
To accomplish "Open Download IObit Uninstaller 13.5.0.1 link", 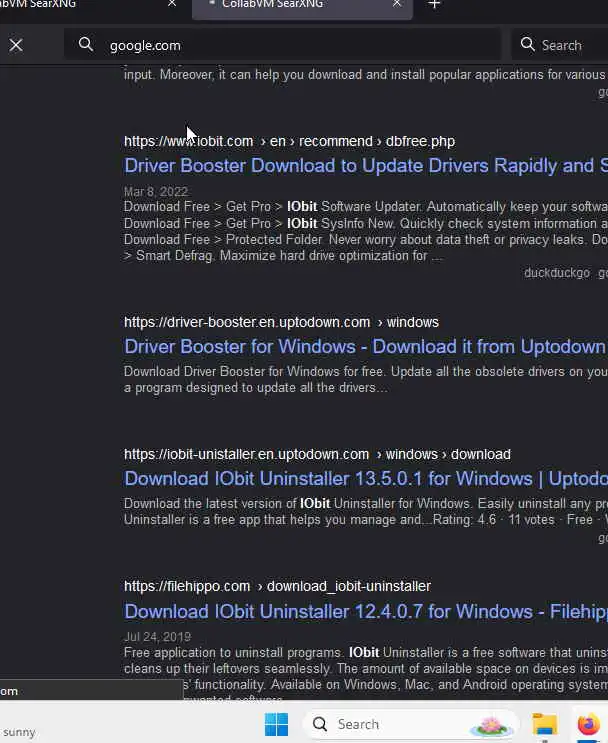I will click(x=366, y=479).
